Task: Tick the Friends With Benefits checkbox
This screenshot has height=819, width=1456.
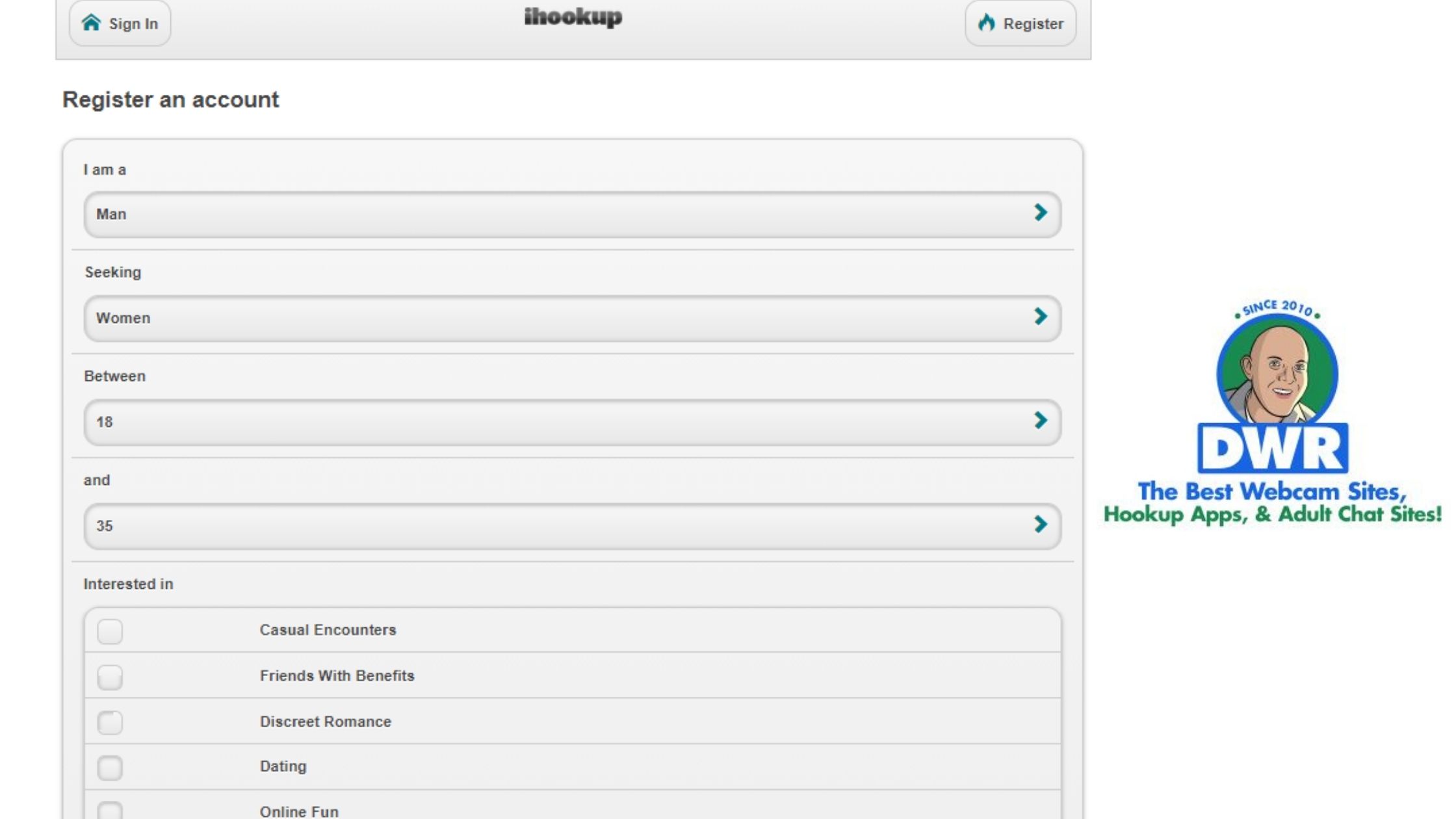Action: (x=110, y=677)
